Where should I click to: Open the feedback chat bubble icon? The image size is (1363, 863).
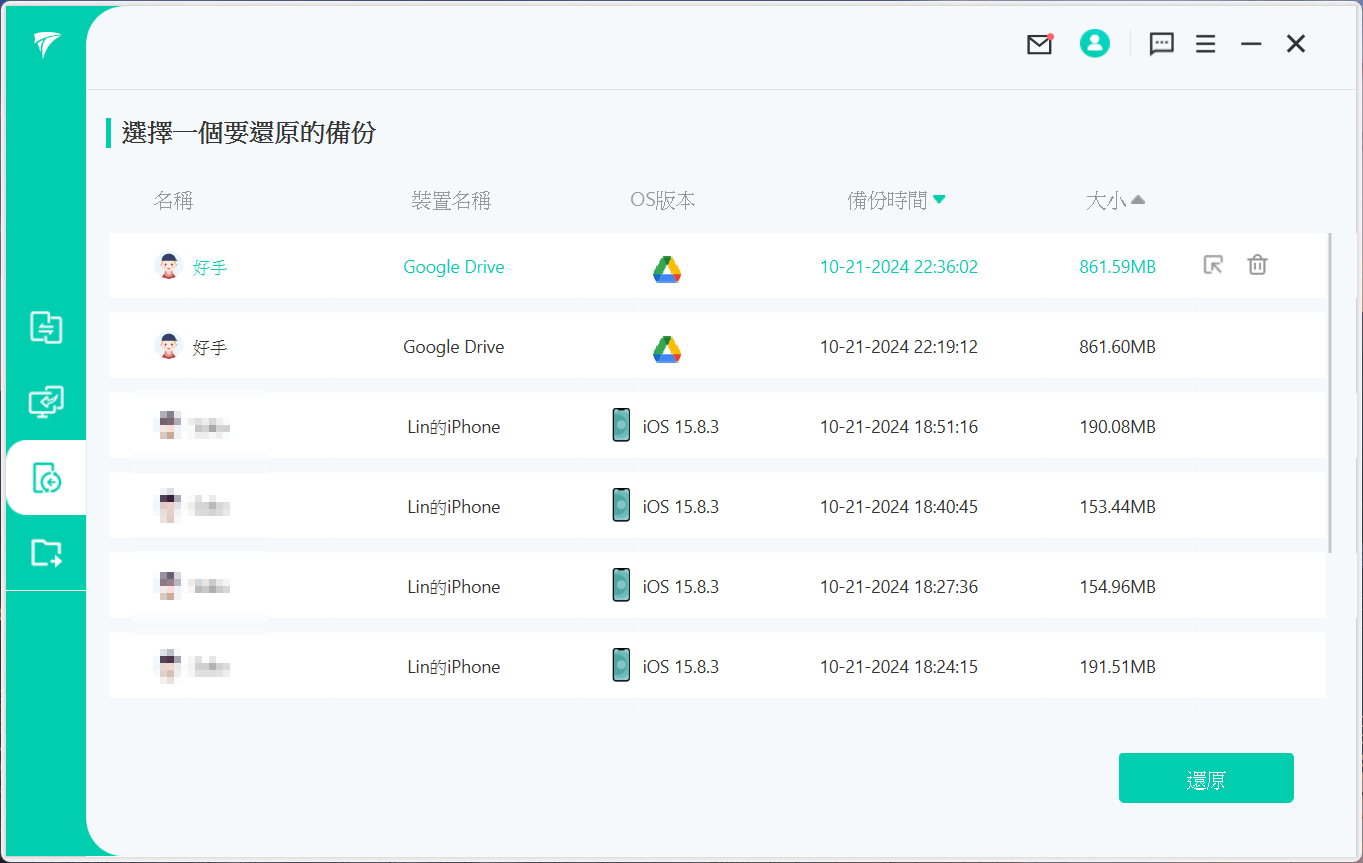(x=1161, y=44)
